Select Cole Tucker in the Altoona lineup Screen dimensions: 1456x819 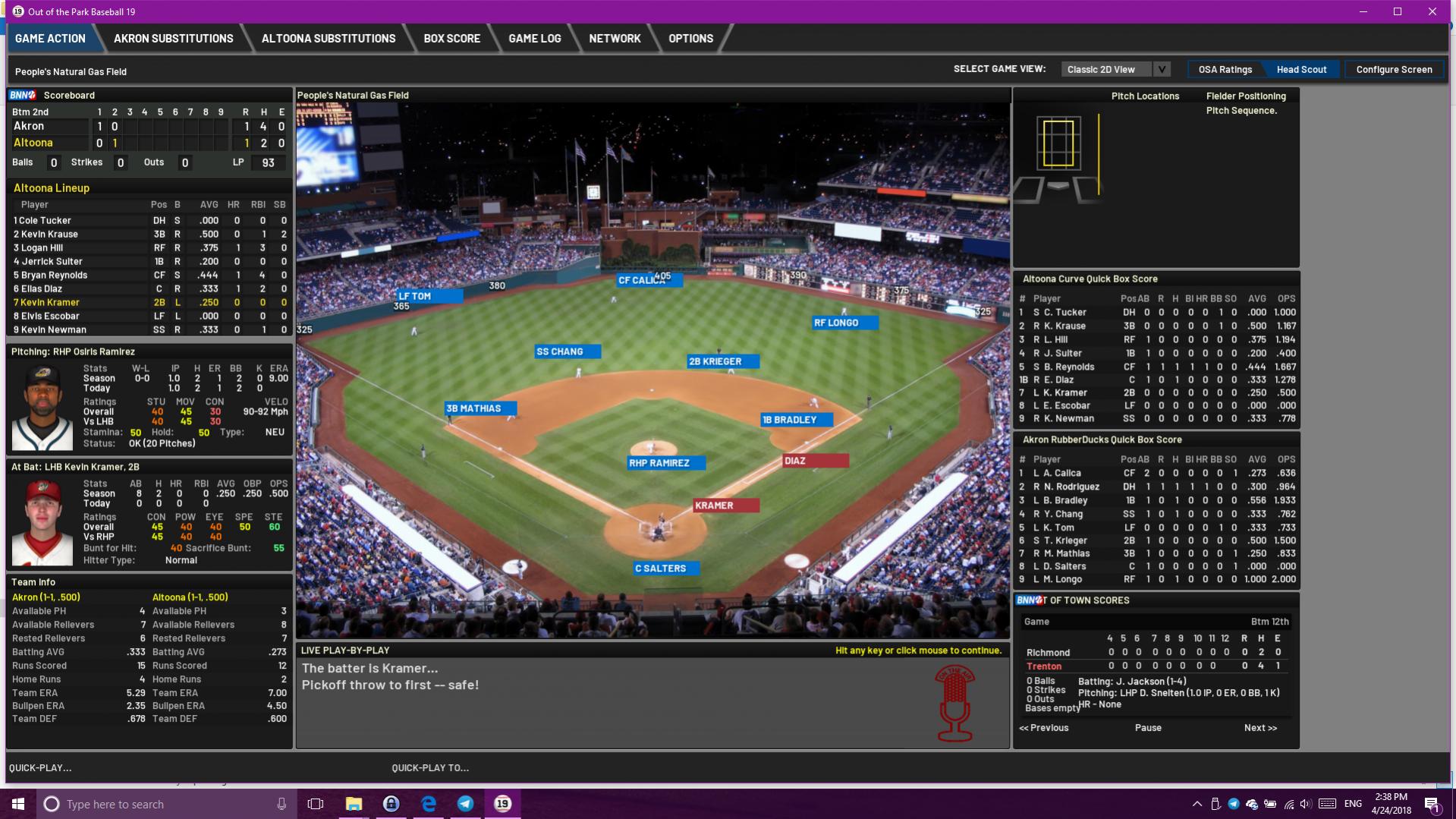tap(149, 220)
